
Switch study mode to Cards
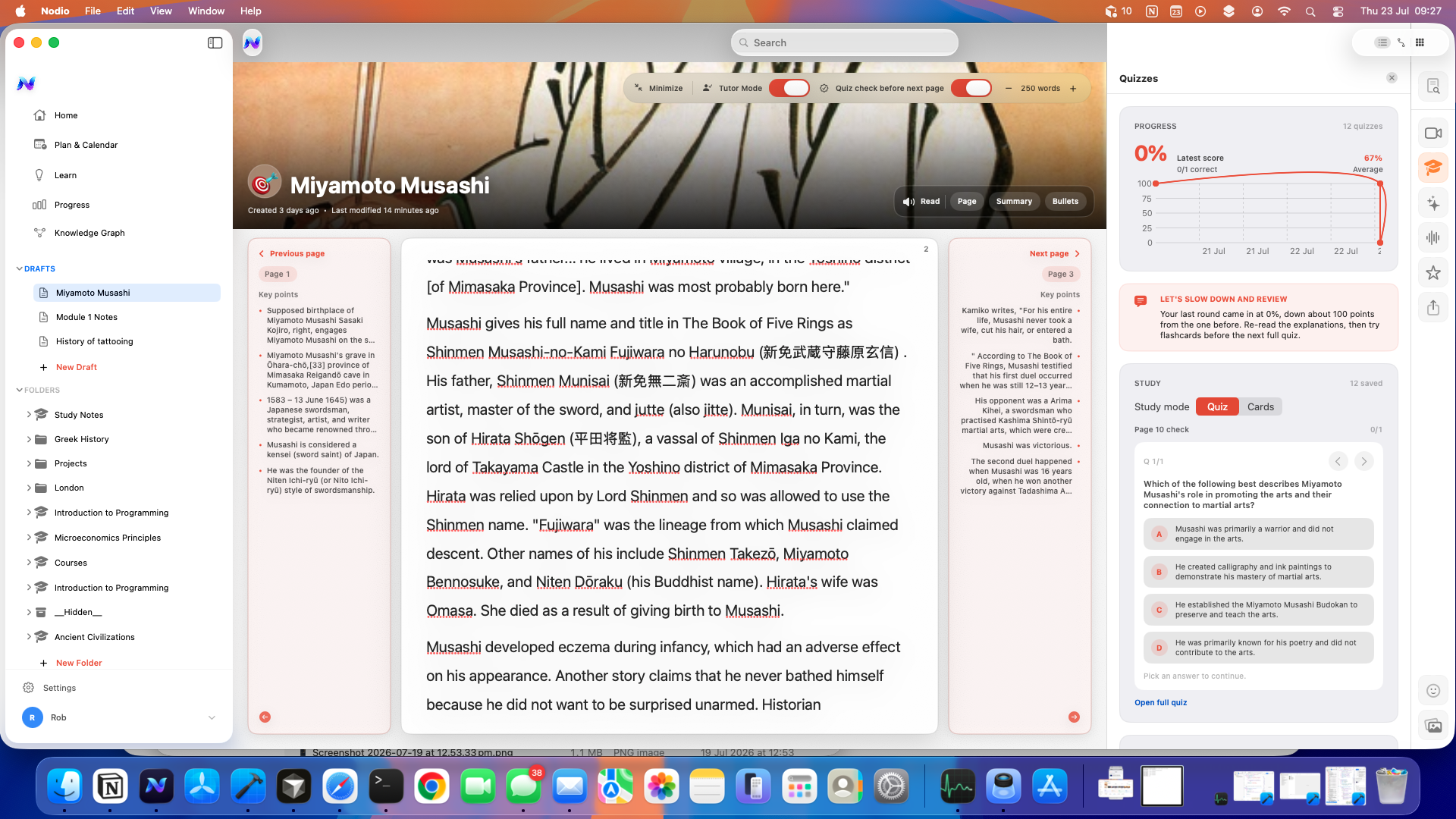click(x=1260, y=407)
